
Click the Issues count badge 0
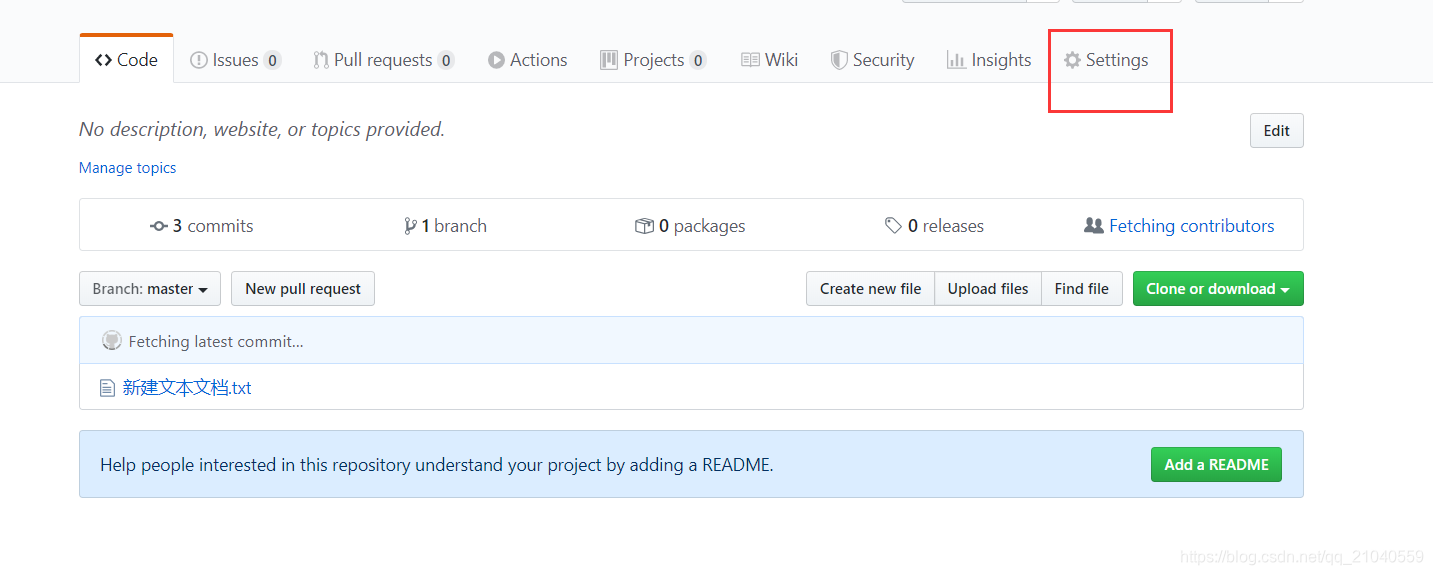click(x=272, y=60)
